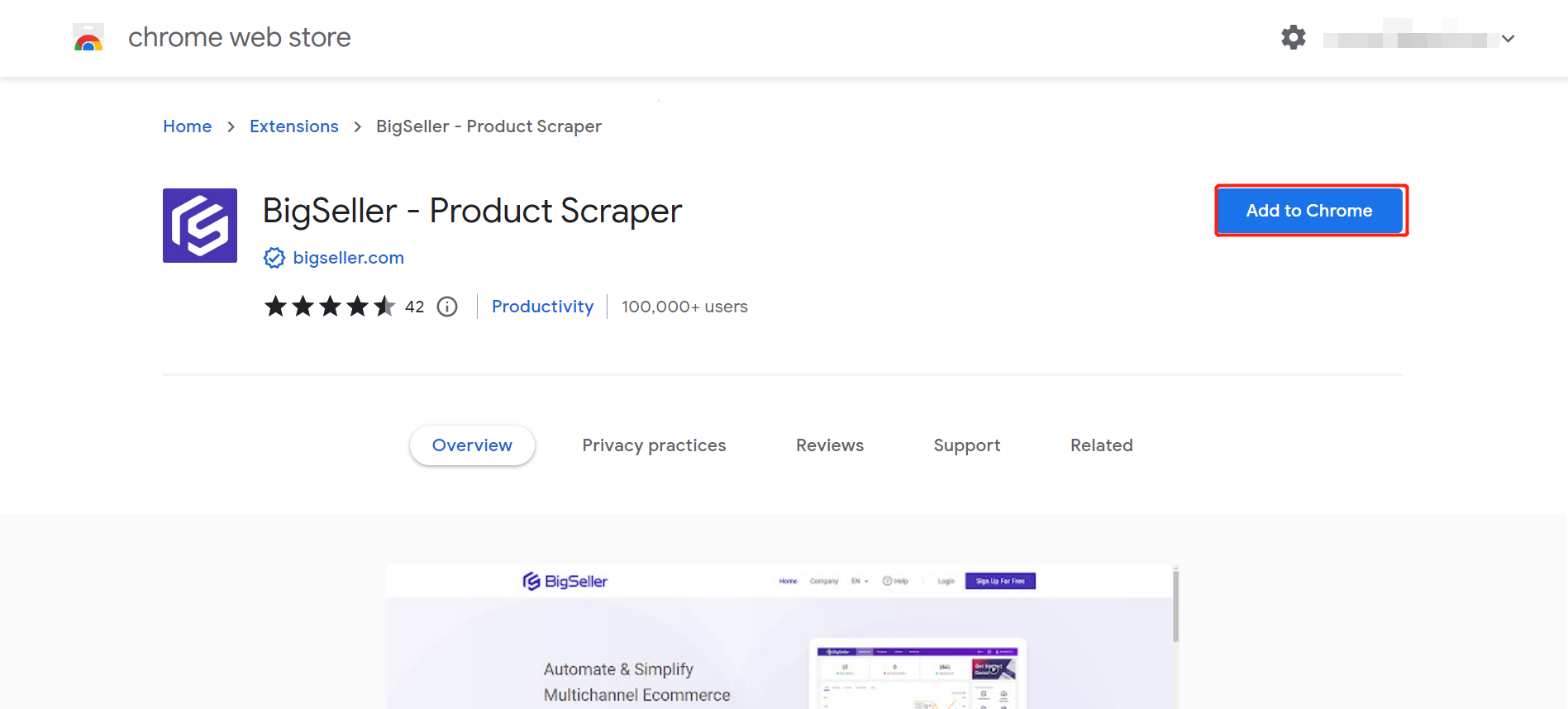Open the Privacy practices tab
The width and height of the screenshot is (1568, 709).
click(654, 445)
